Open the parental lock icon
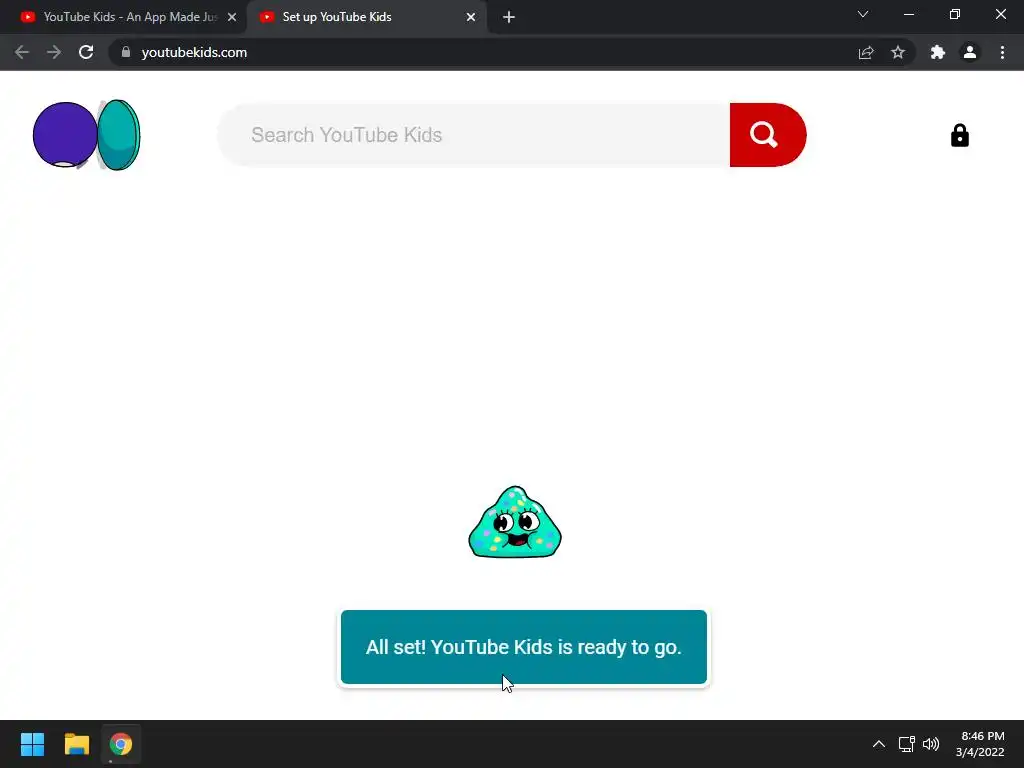1024x768 pixels. point(959,135)
